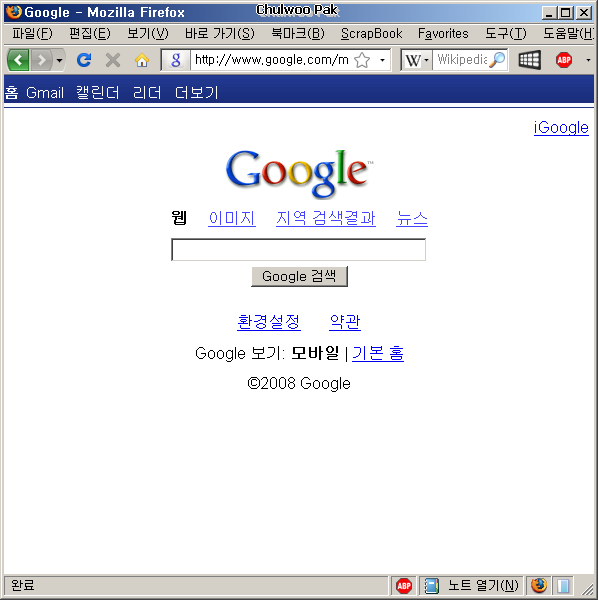Open the 도움말 help menu
Image resolution: width=598 pixels, height=600 pixels.
pos(568,34)
